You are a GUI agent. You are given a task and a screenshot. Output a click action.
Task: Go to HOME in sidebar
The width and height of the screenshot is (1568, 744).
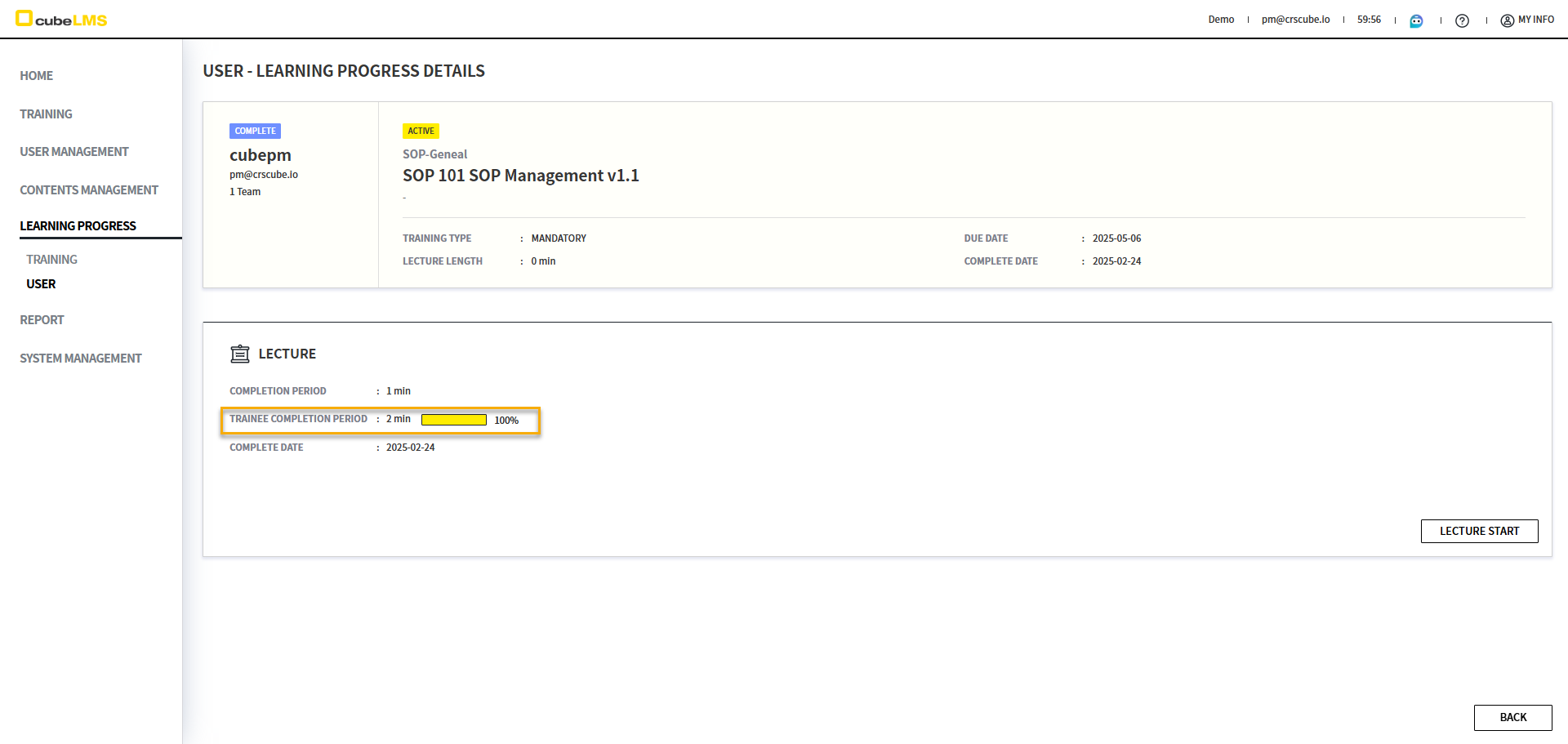tap(36, 76)
